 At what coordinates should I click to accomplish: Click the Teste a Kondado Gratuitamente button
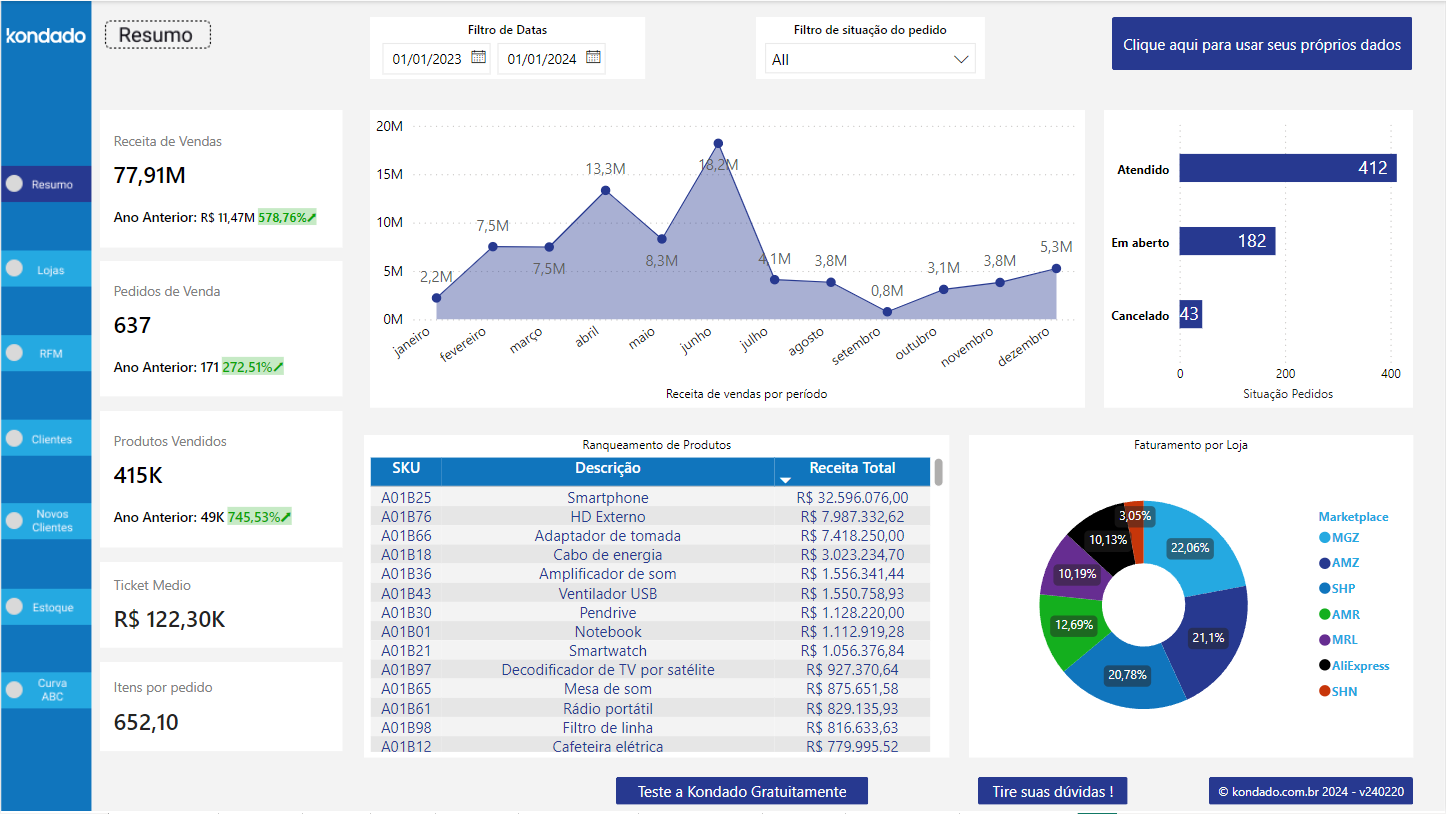click(x=740, y=790)
